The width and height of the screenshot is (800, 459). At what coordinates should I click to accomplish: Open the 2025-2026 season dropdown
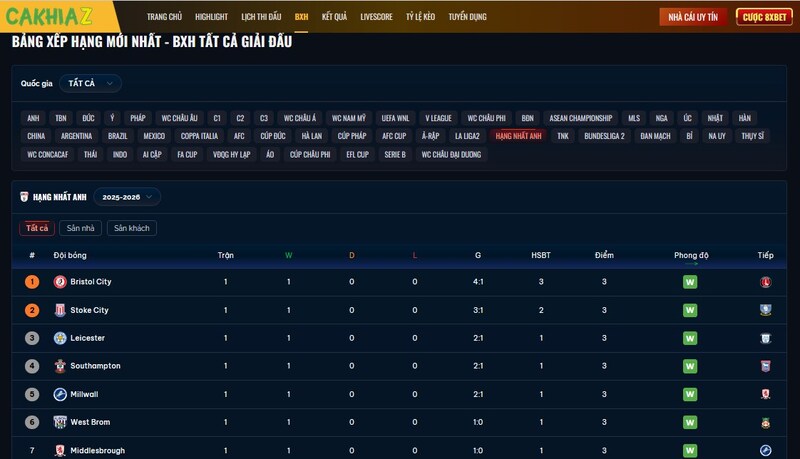click(127, 197)
